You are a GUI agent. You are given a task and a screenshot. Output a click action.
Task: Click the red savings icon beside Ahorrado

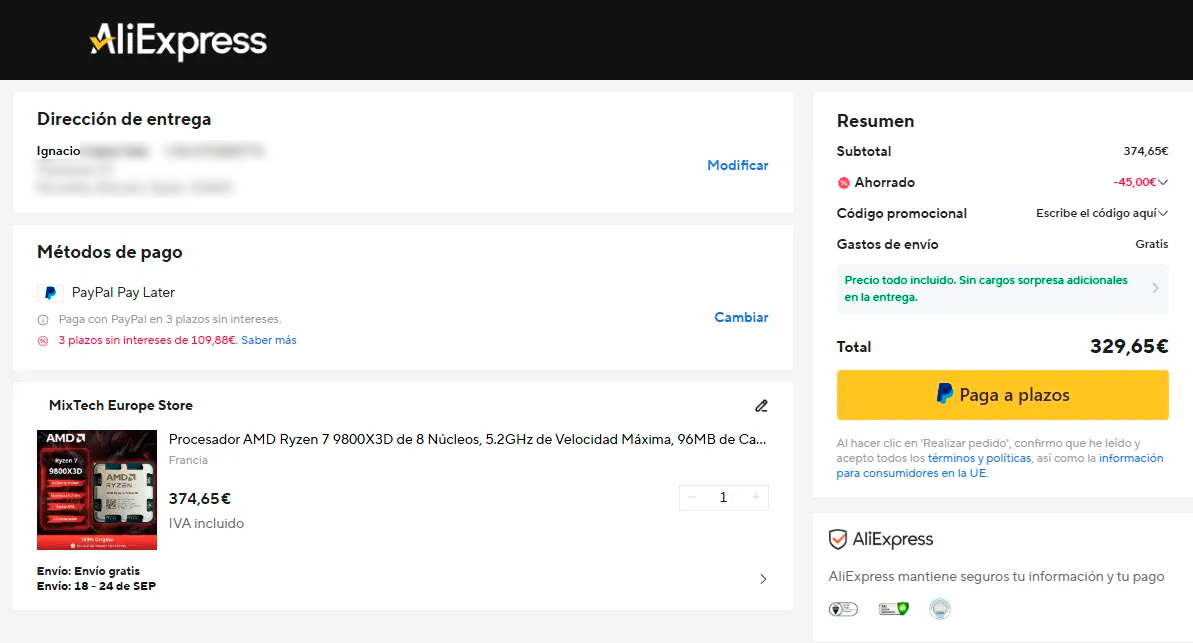(843, 183)
